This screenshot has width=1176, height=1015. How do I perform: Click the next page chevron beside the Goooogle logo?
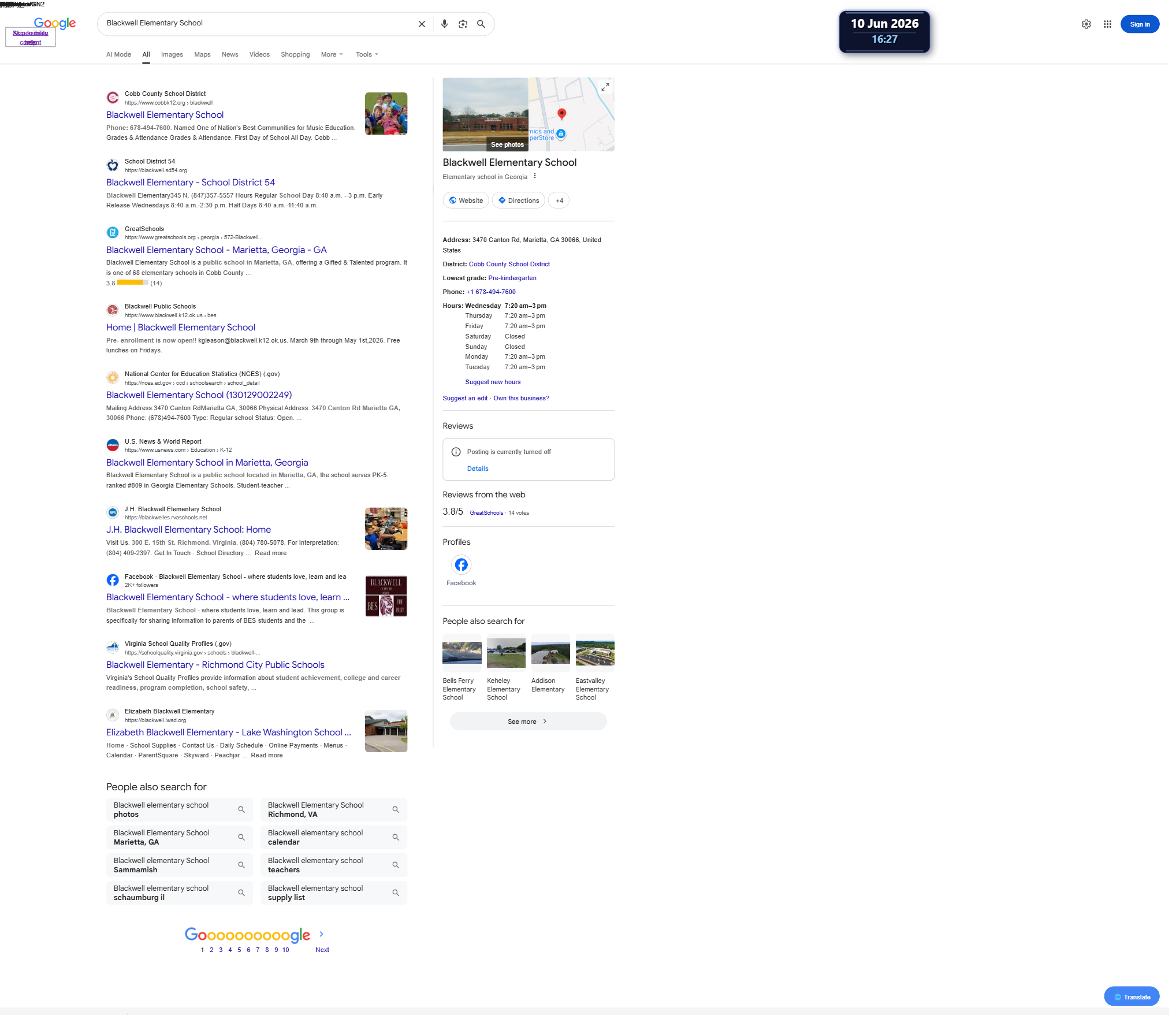pyautogui.click(x=321, y=934)
